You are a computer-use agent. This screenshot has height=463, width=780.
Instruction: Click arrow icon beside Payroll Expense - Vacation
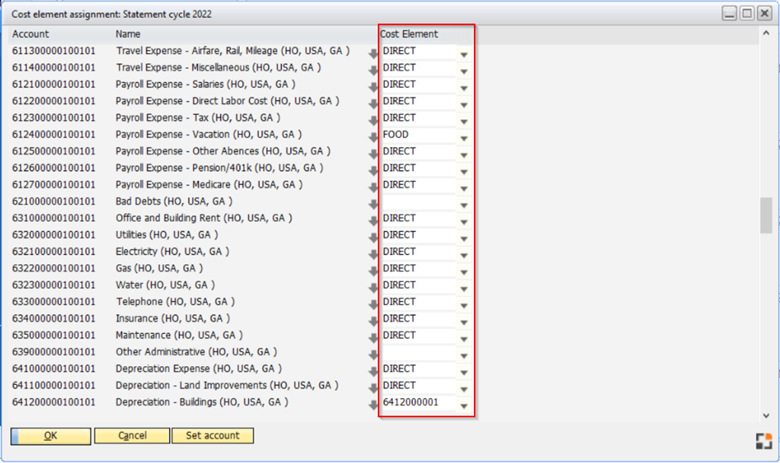[373, 135]
